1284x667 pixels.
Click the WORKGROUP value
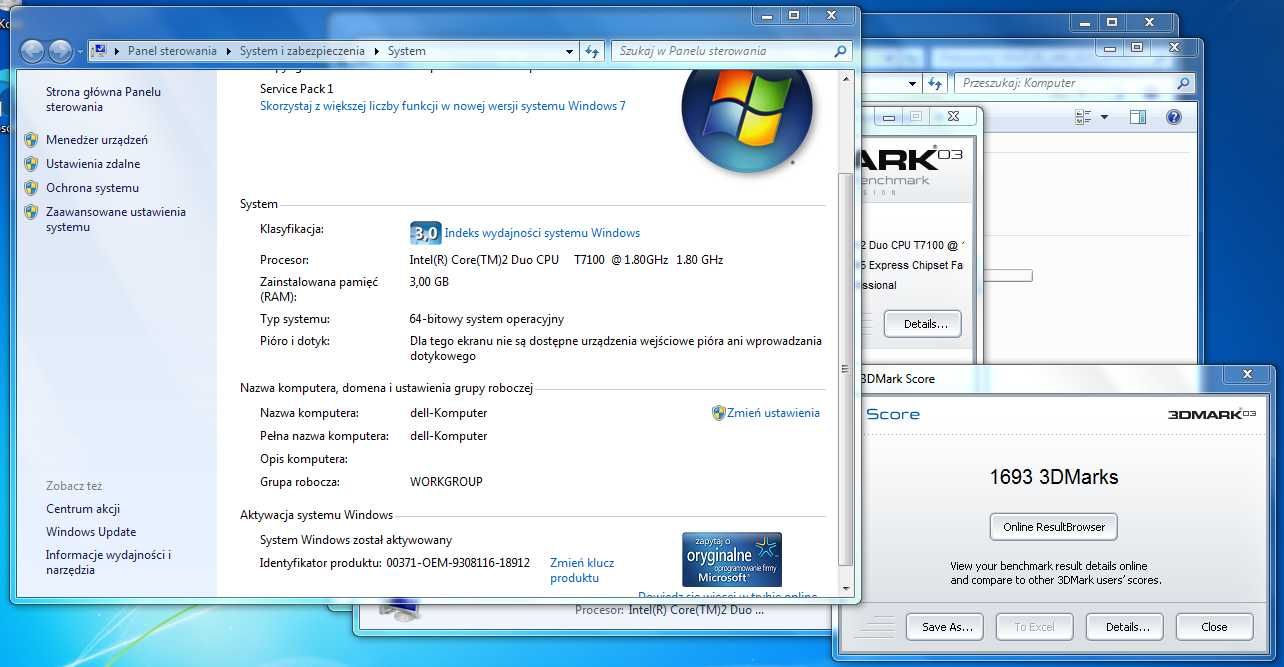click(x=446, y=482)
